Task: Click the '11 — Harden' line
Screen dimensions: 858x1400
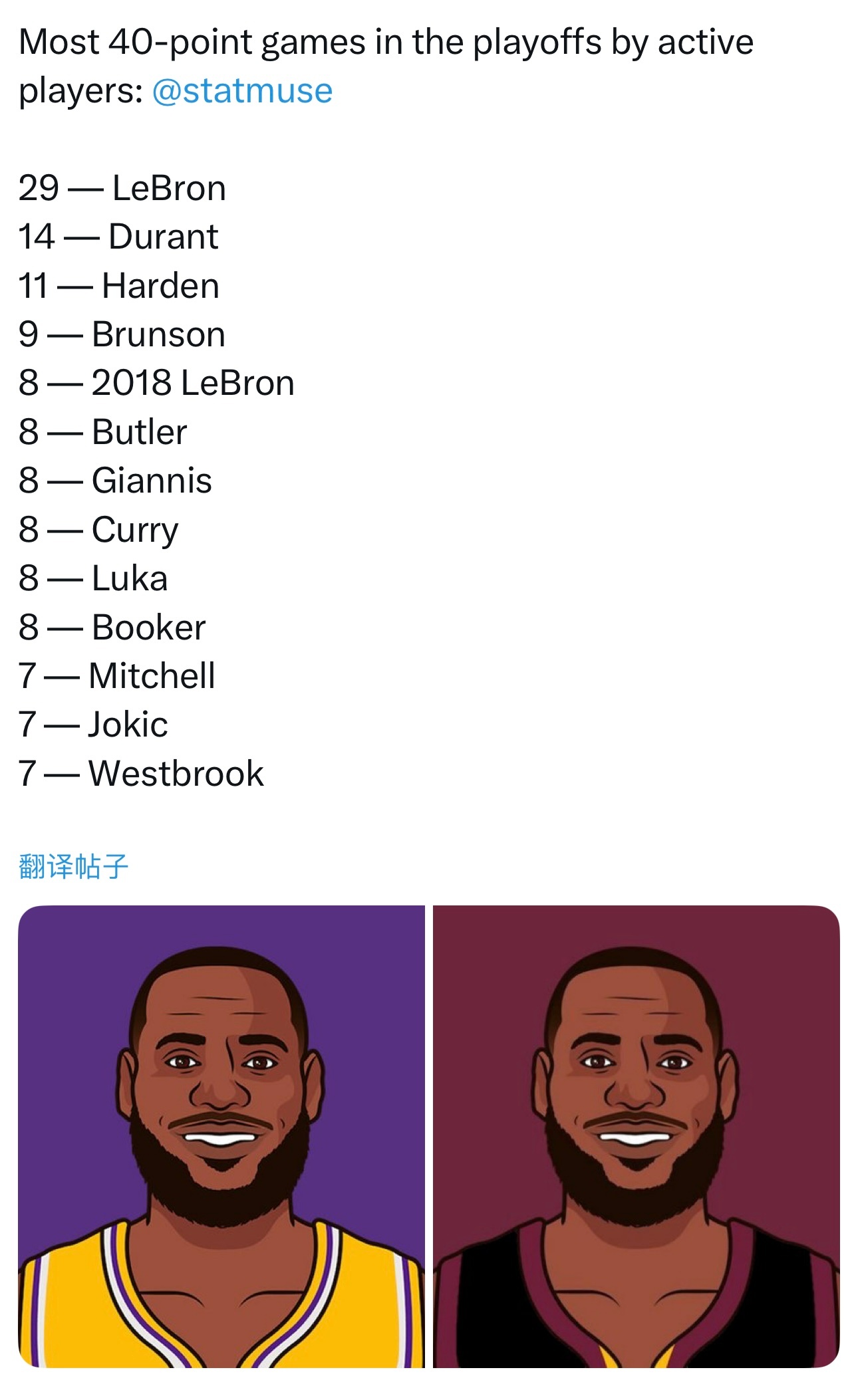Action: (x=119, y=286)
